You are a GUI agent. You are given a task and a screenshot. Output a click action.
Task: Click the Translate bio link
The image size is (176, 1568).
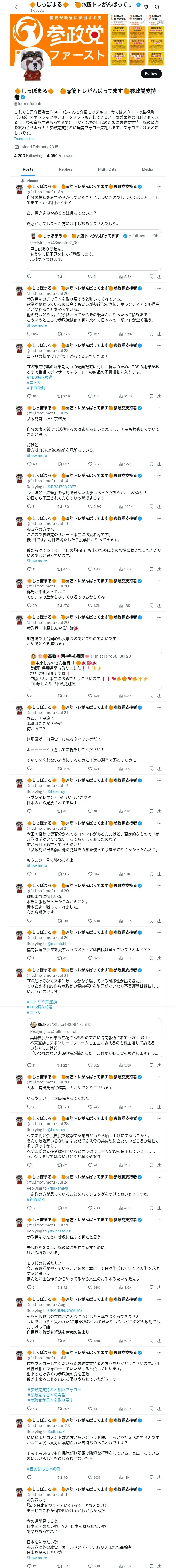(x=24, y=139)
